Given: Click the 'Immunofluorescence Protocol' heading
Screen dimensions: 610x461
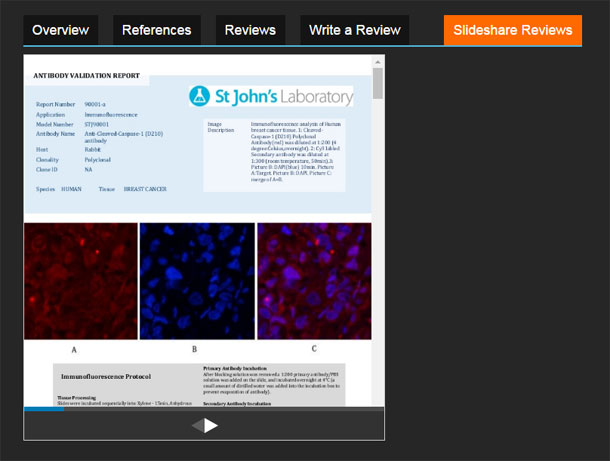Looking at the screenshot, I should click(106, 377).
